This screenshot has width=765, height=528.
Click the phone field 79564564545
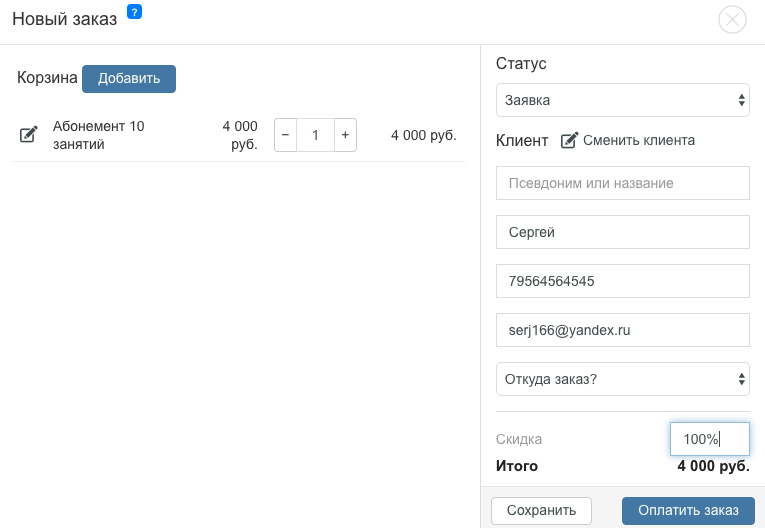click(623, 281)
